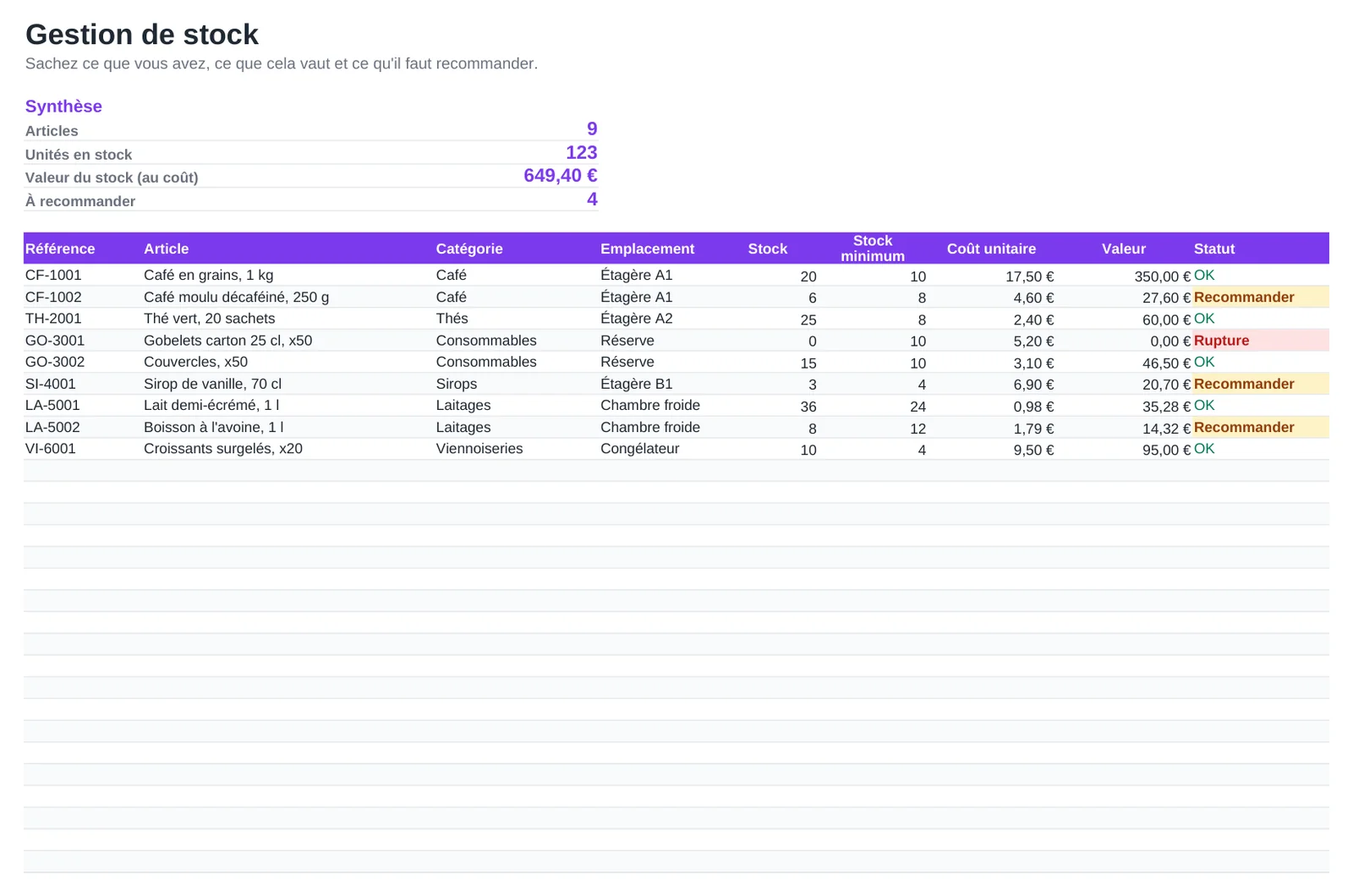Click 'Gobelets carton 25 cl, x50' cell

(x=228, y=341)
